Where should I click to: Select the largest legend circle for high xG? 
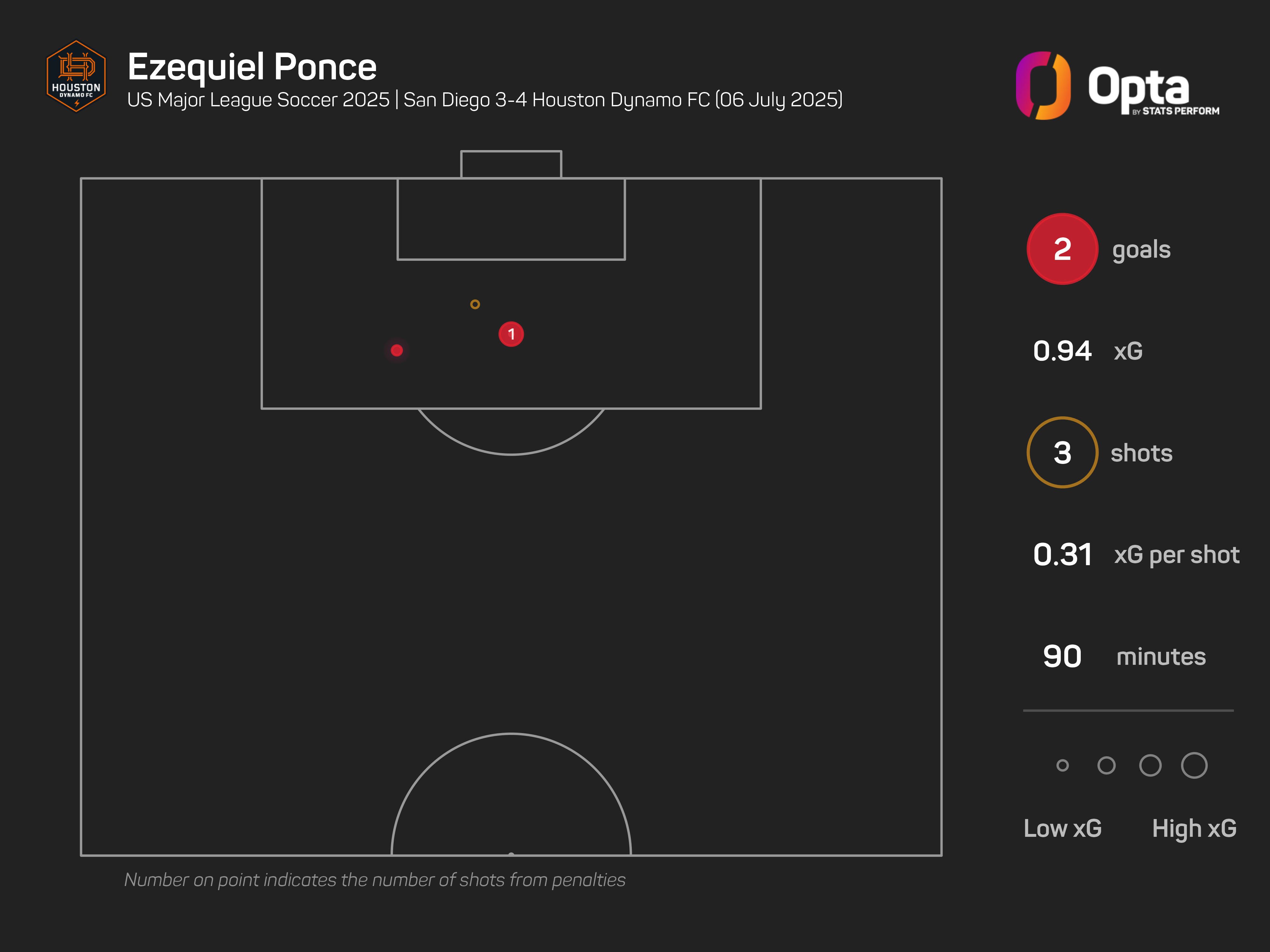1194,765
